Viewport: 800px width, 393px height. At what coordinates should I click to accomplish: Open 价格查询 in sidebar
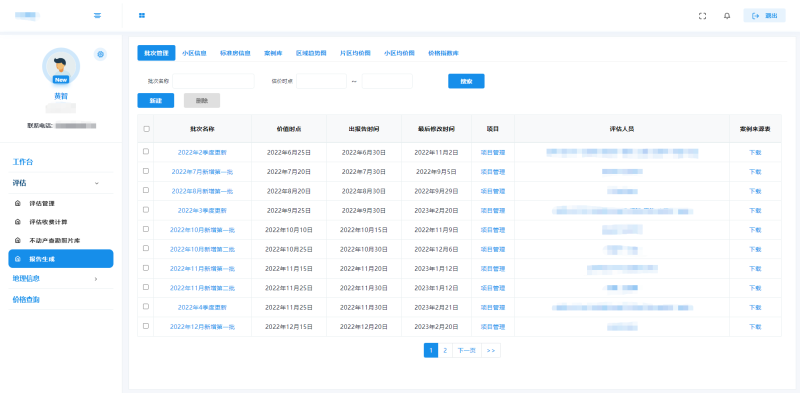(x=26, y=300)
